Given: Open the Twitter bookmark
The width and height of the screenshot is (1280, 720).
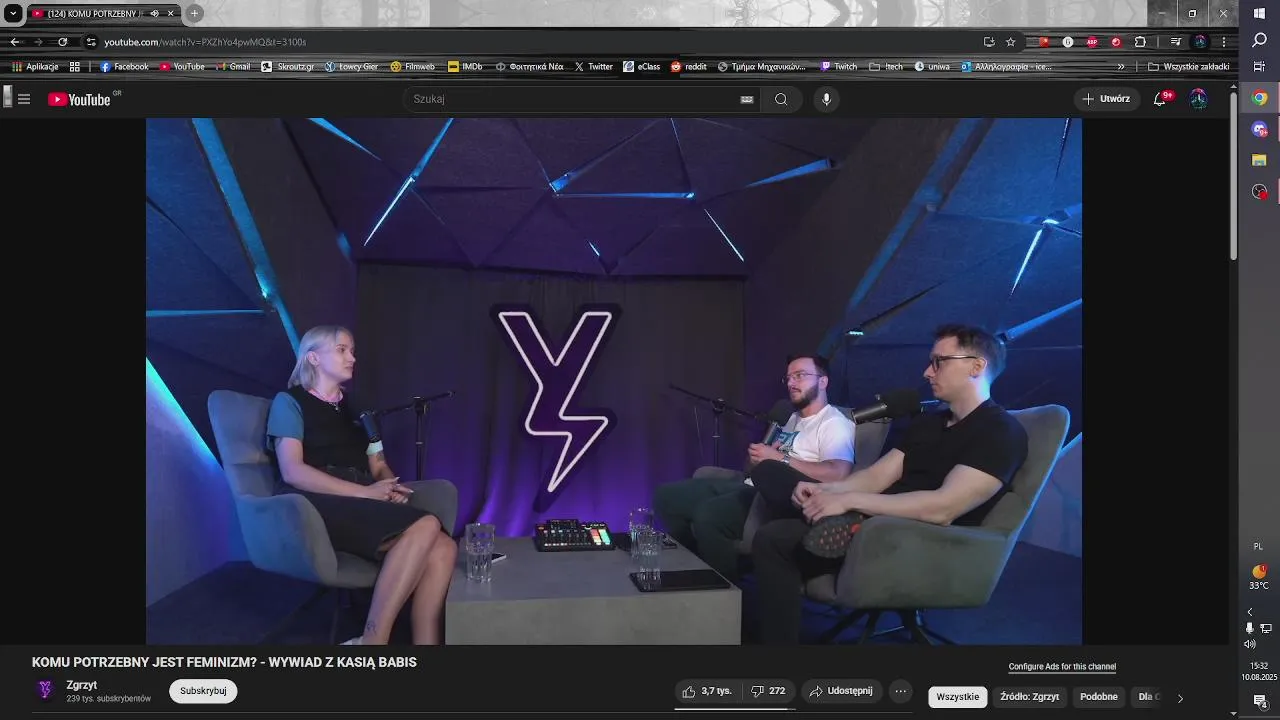Looking at the screenshot, I should tap(594, 67).
